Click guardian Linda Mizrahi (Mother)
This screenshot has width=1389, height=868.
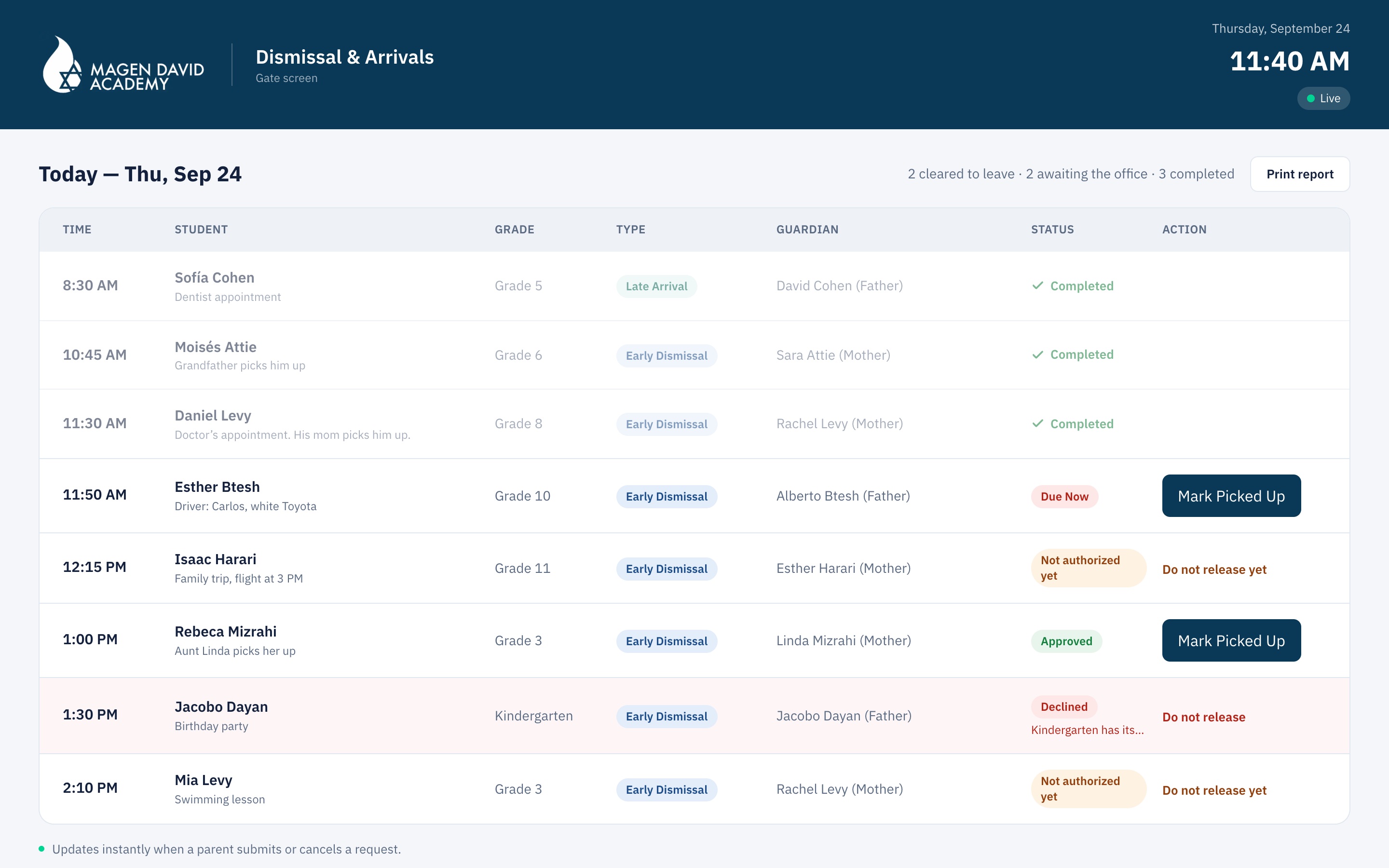pos(843,641)
